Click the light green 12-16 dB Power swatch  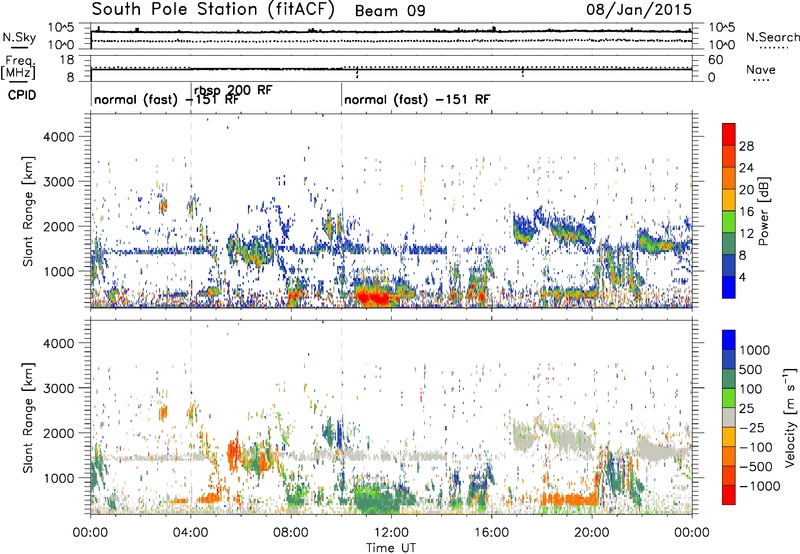point(729,222)
